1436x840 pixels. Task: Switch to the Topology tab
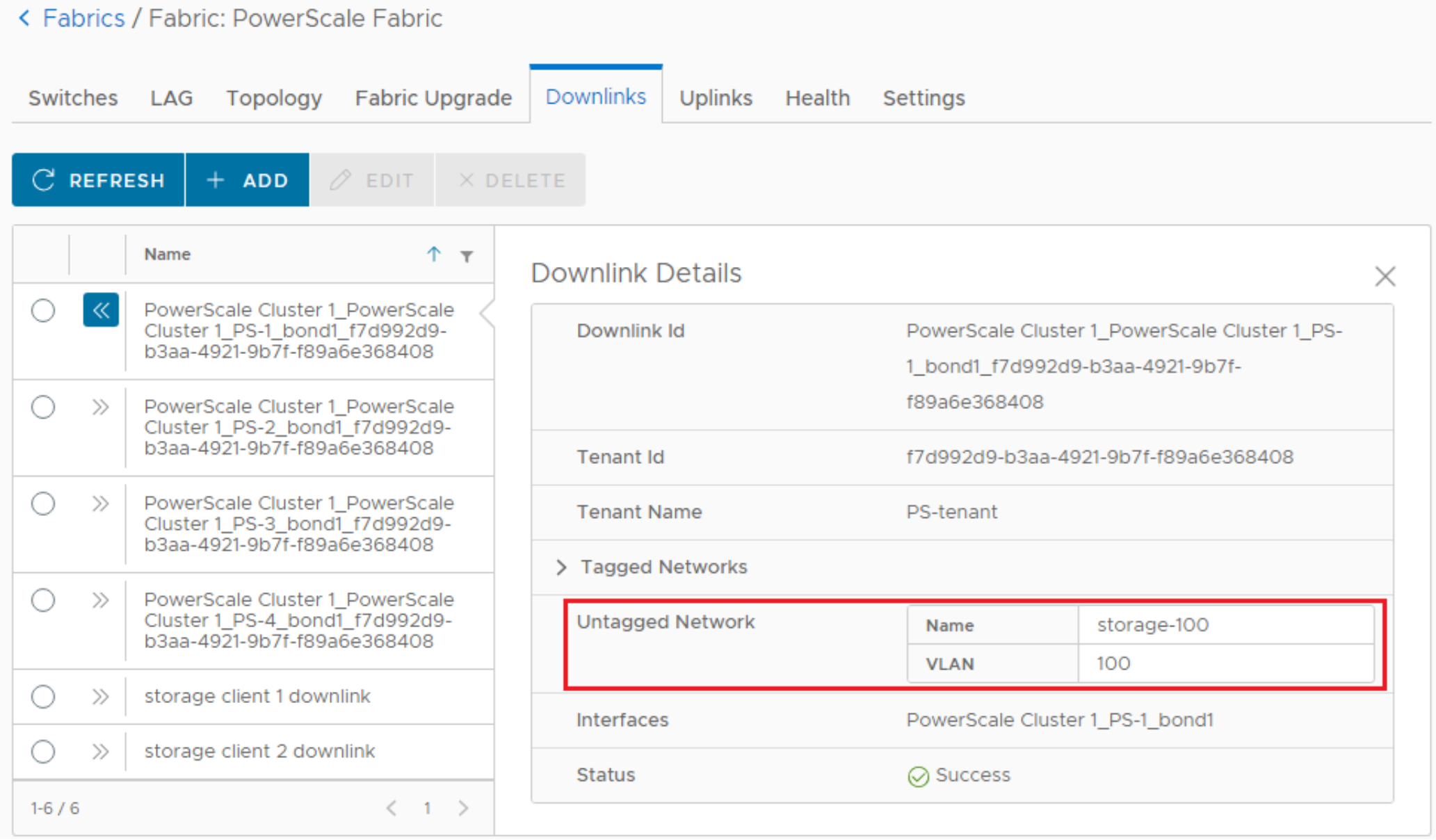click(x=274, y=98)
